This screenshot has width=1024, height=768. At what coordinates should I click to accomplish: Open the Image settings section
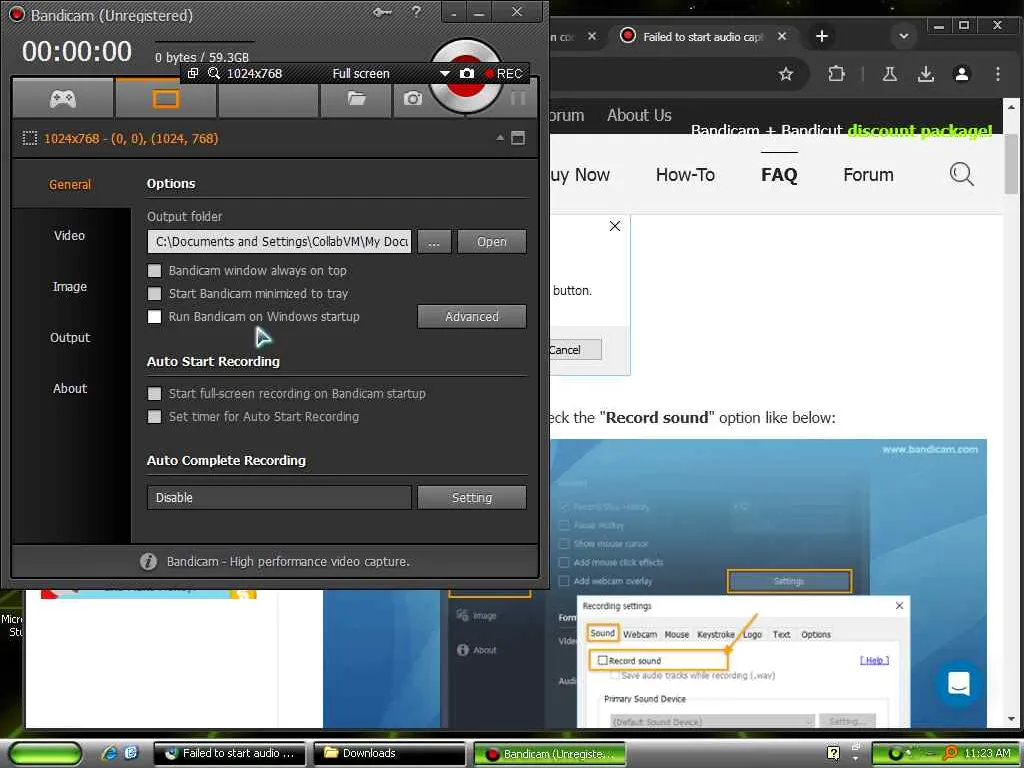tap(70, 286)
